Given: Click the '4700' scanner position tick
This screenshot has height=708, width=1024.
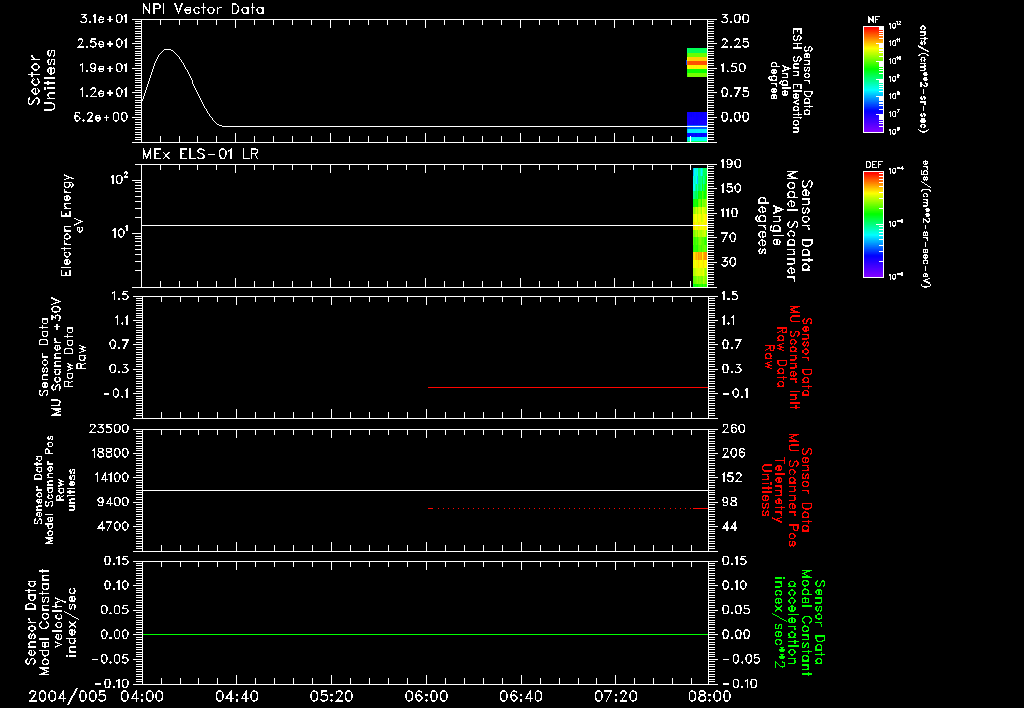Looking at the screenshot, I should click(x=112, y=526).
